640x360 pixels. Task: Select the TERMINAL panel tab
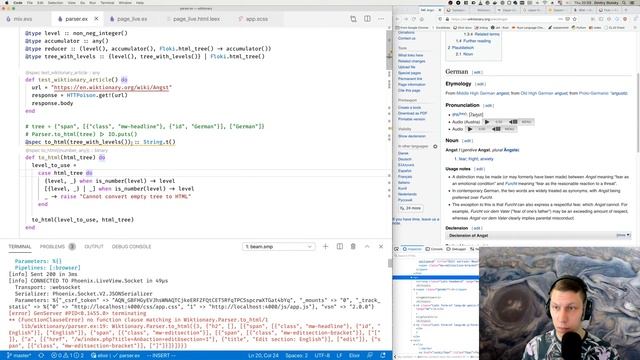20,247
